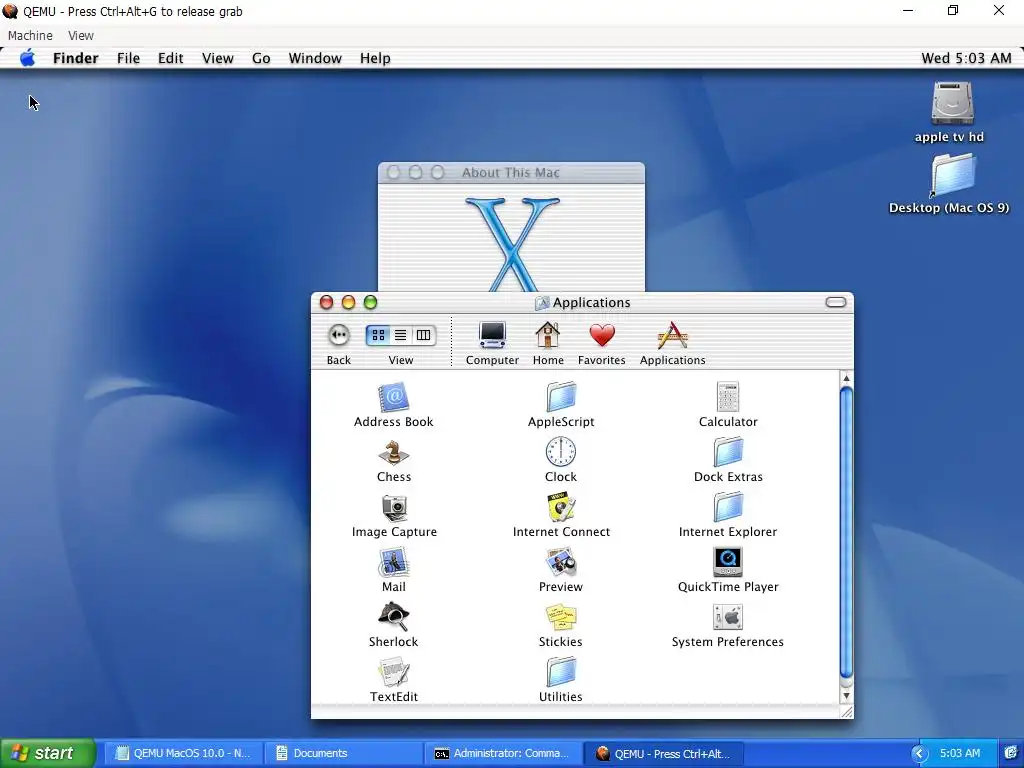Screen dimensions: 1024x768
Task: Launch Internet Connect
Action: pos(561,507)
